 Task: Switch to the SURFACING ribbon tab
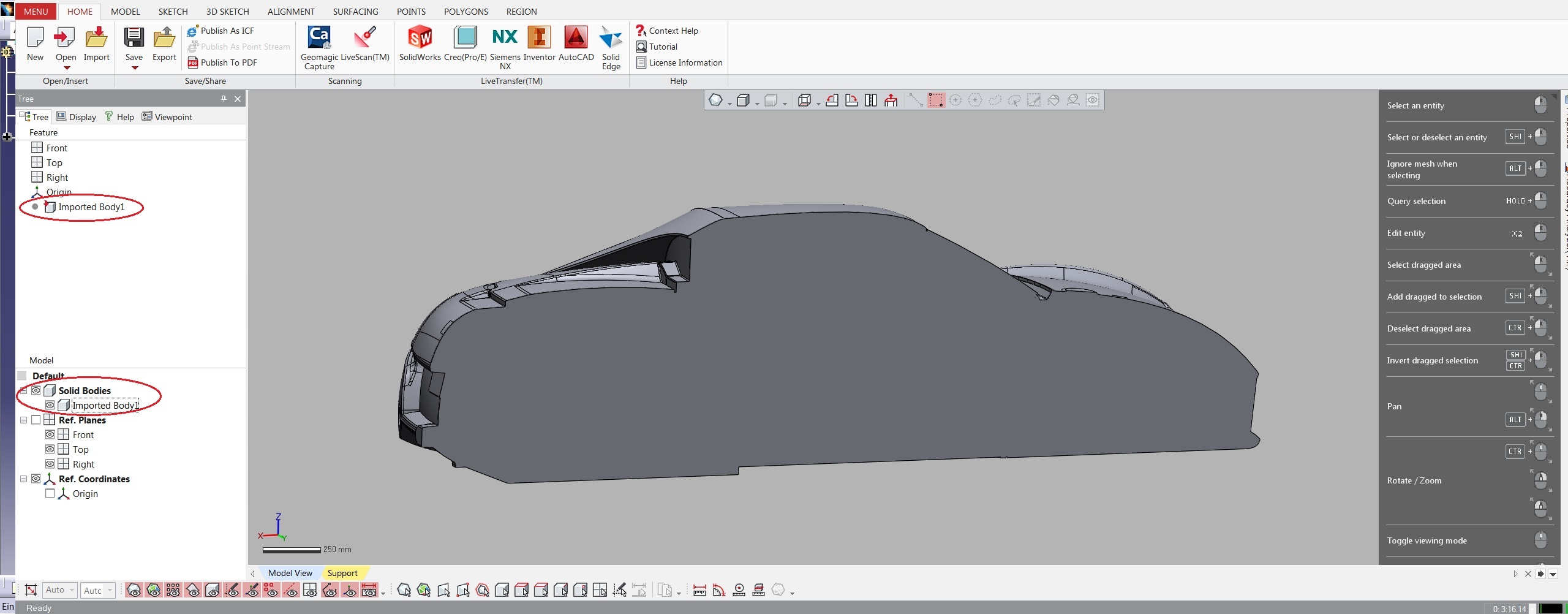pos(355,12)
